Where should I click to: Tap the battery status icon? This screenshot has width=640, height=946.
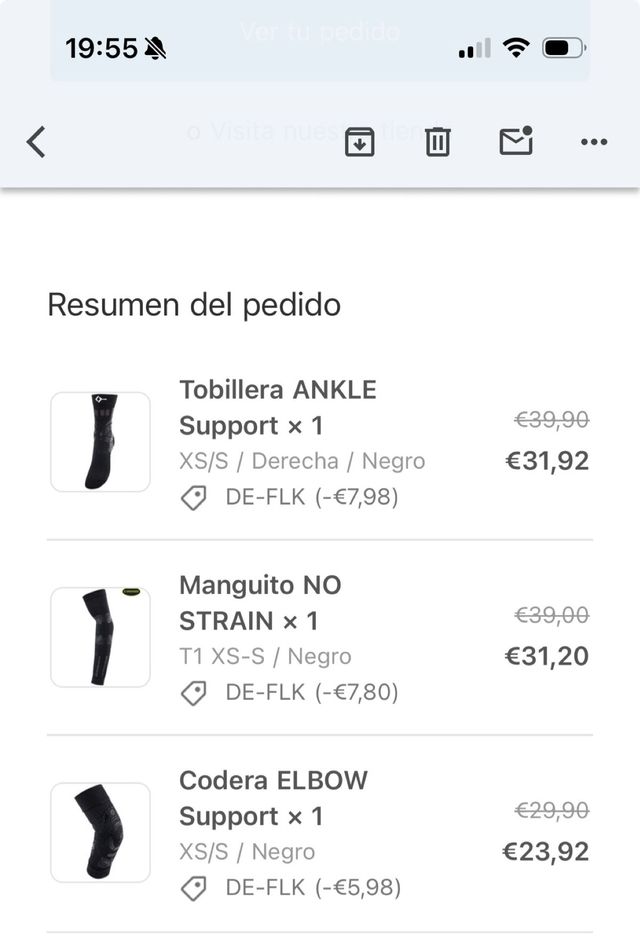tap(564, 47)
